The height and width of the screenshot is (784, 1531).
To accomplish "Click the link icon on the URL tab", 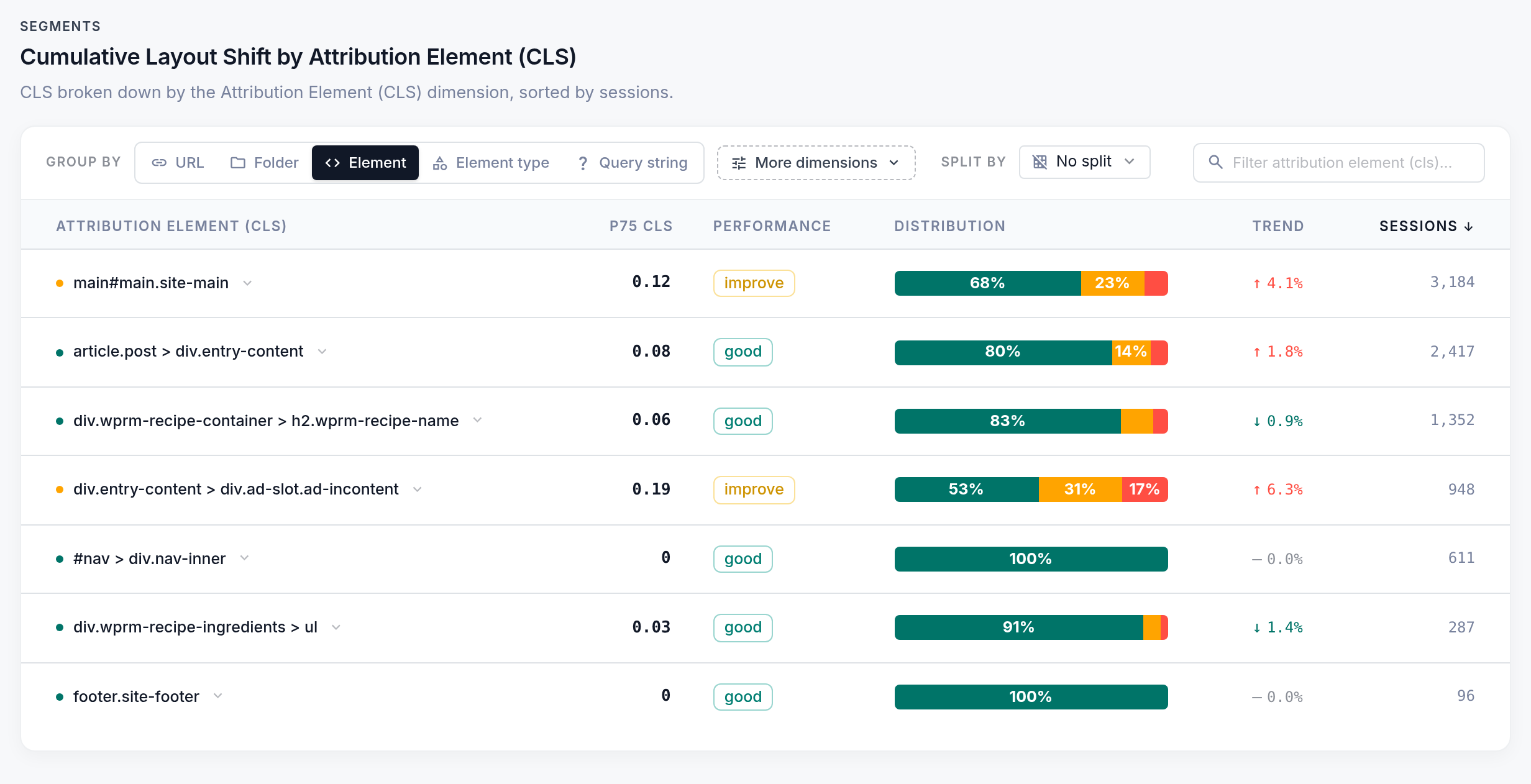I will [x=159, y=163].
